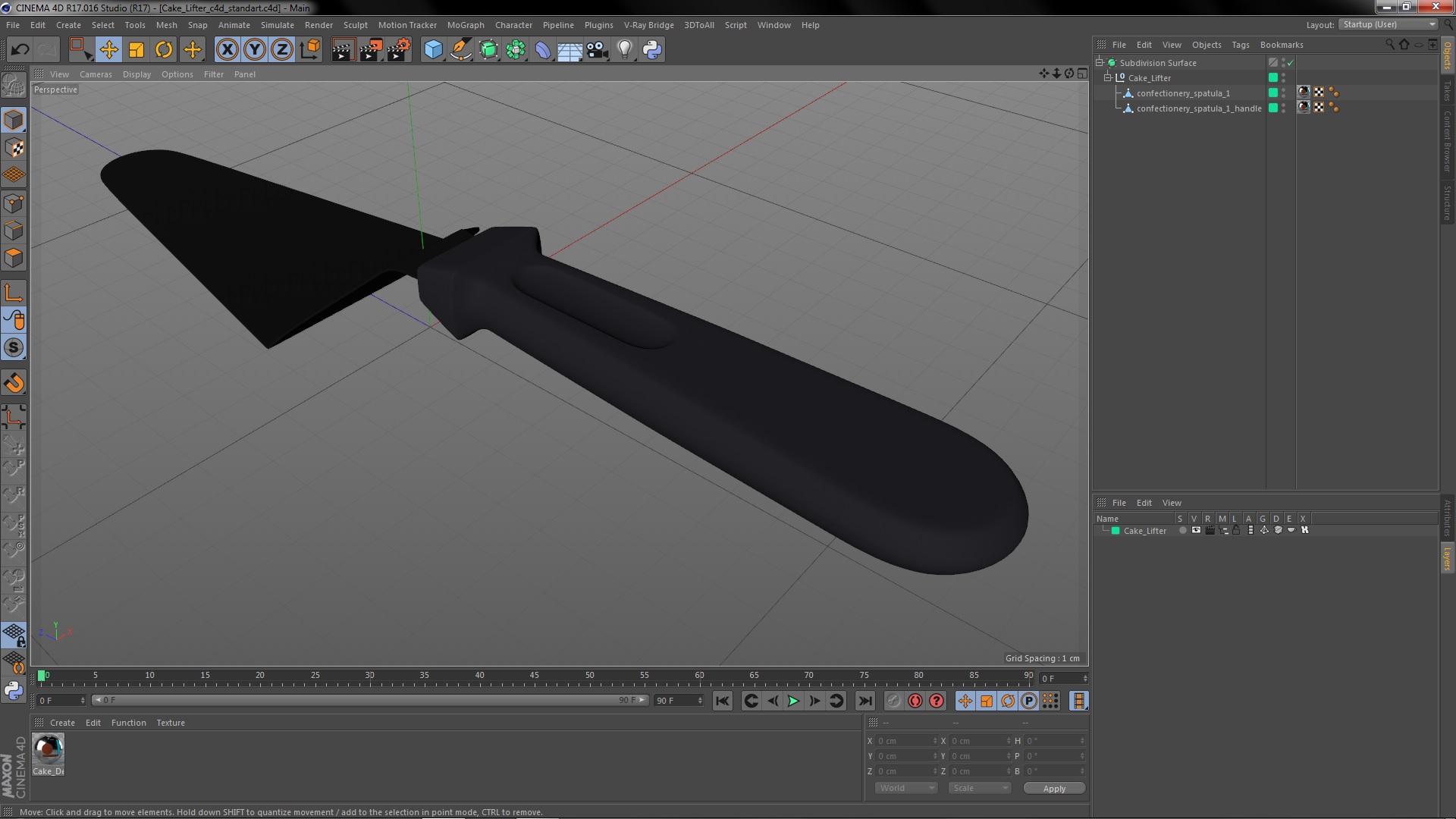Viewport: 1456px width, 819px height.
Task: Toggle X axis lock
Action: coord(227,50)
